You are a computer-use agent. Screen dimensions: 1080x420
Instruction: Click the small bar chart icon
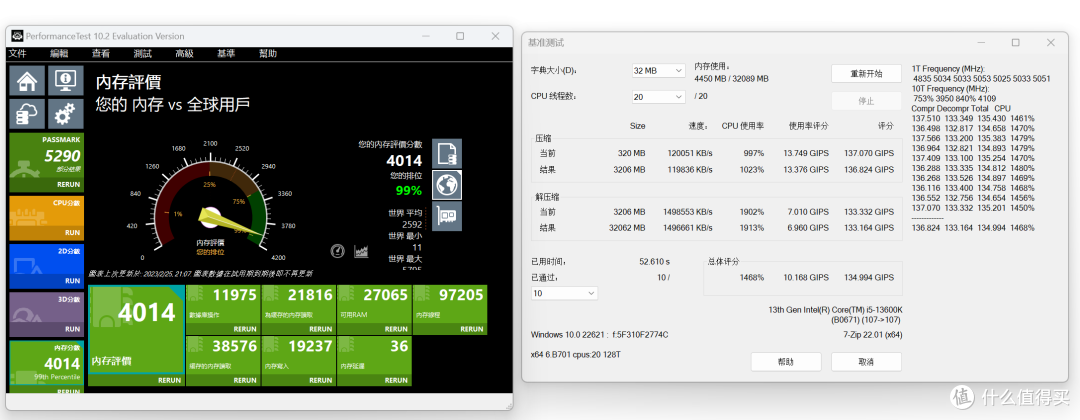[361, 251]
